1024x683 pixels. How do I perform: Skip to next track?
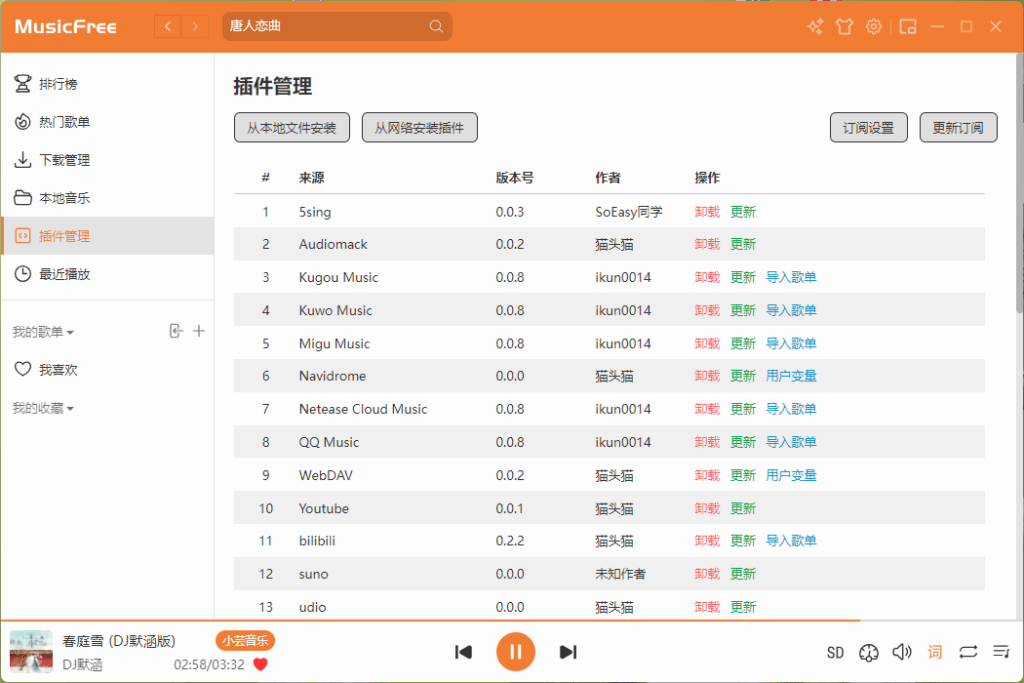pos(568,652)
